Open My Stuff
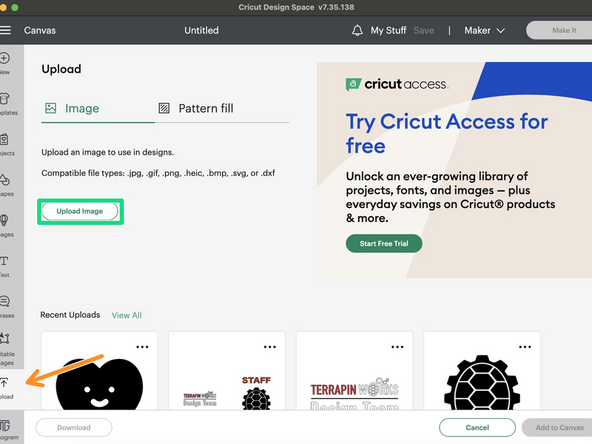Image resolution: width=592 pixels, height=444 pixels. tap(388, 31)
